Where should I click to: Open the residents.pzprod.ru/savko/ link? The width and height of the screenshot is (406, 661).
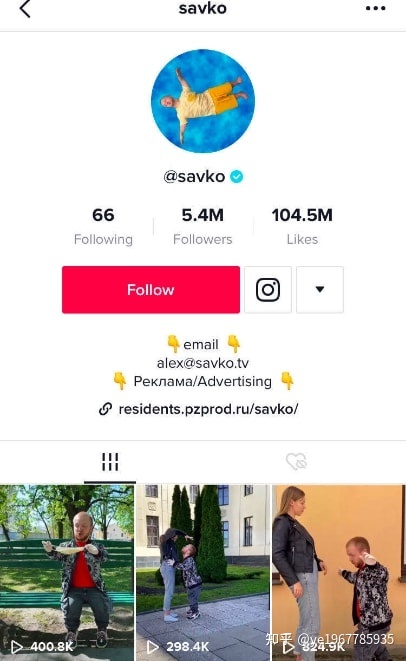(208, 409)
